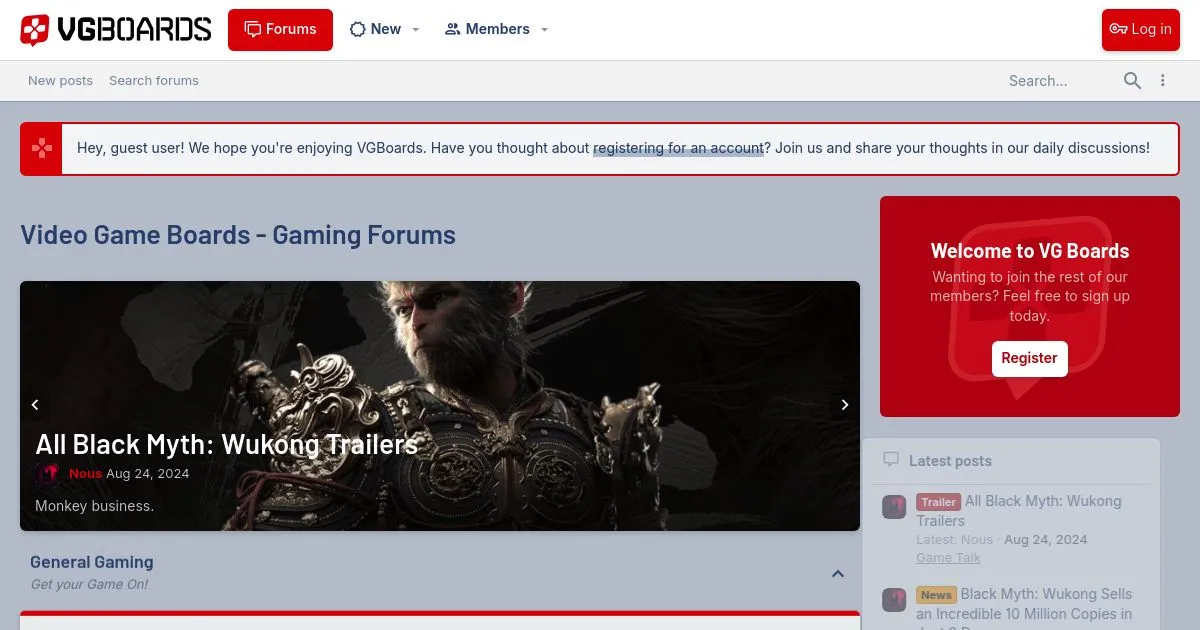Click the Latest posts speech bubble icon
This screenshot has height=630, width=1200.
point(891,460)
